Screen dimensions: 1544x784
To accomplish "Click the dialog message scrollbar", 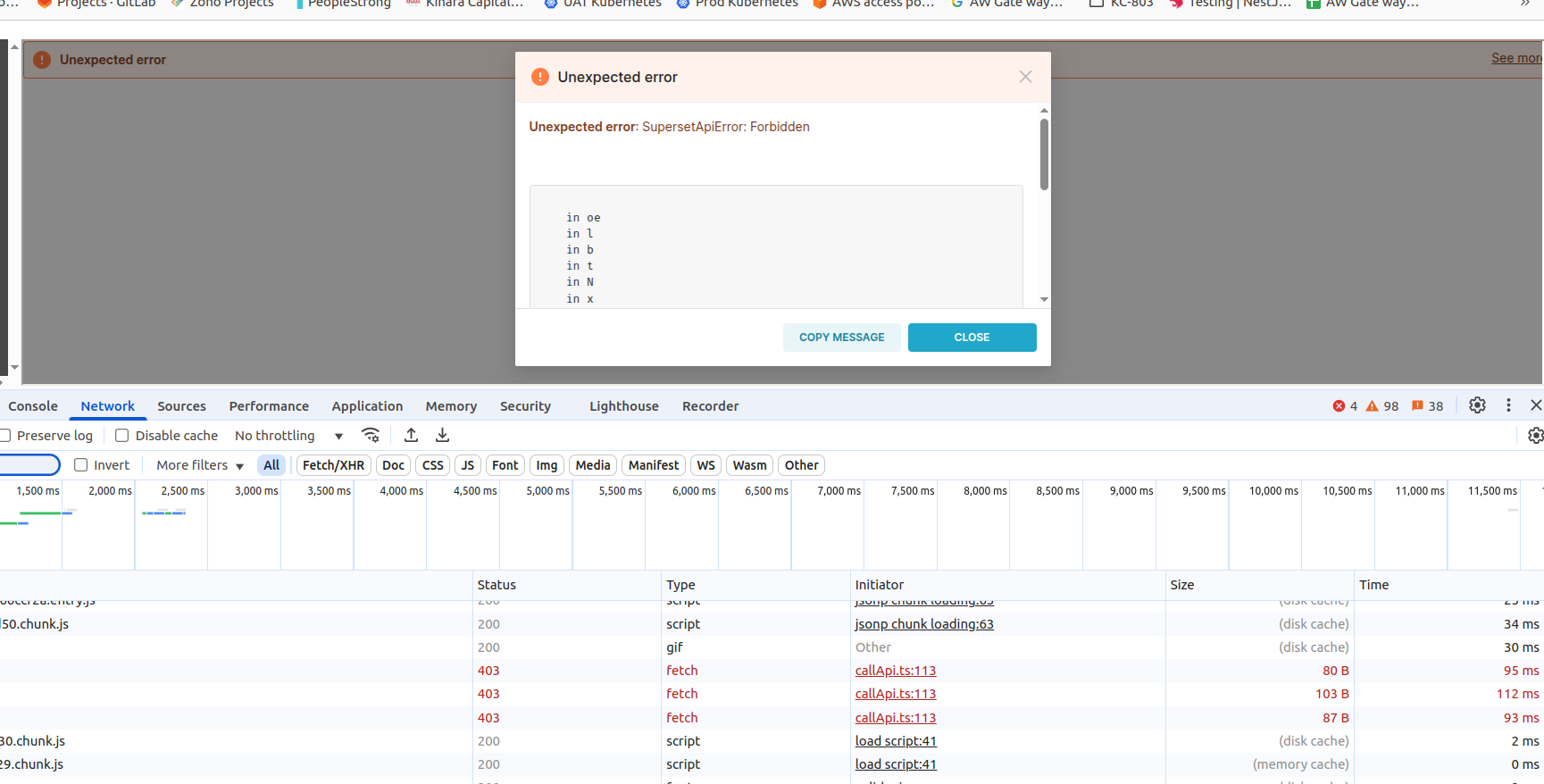I will (1044, 154).
